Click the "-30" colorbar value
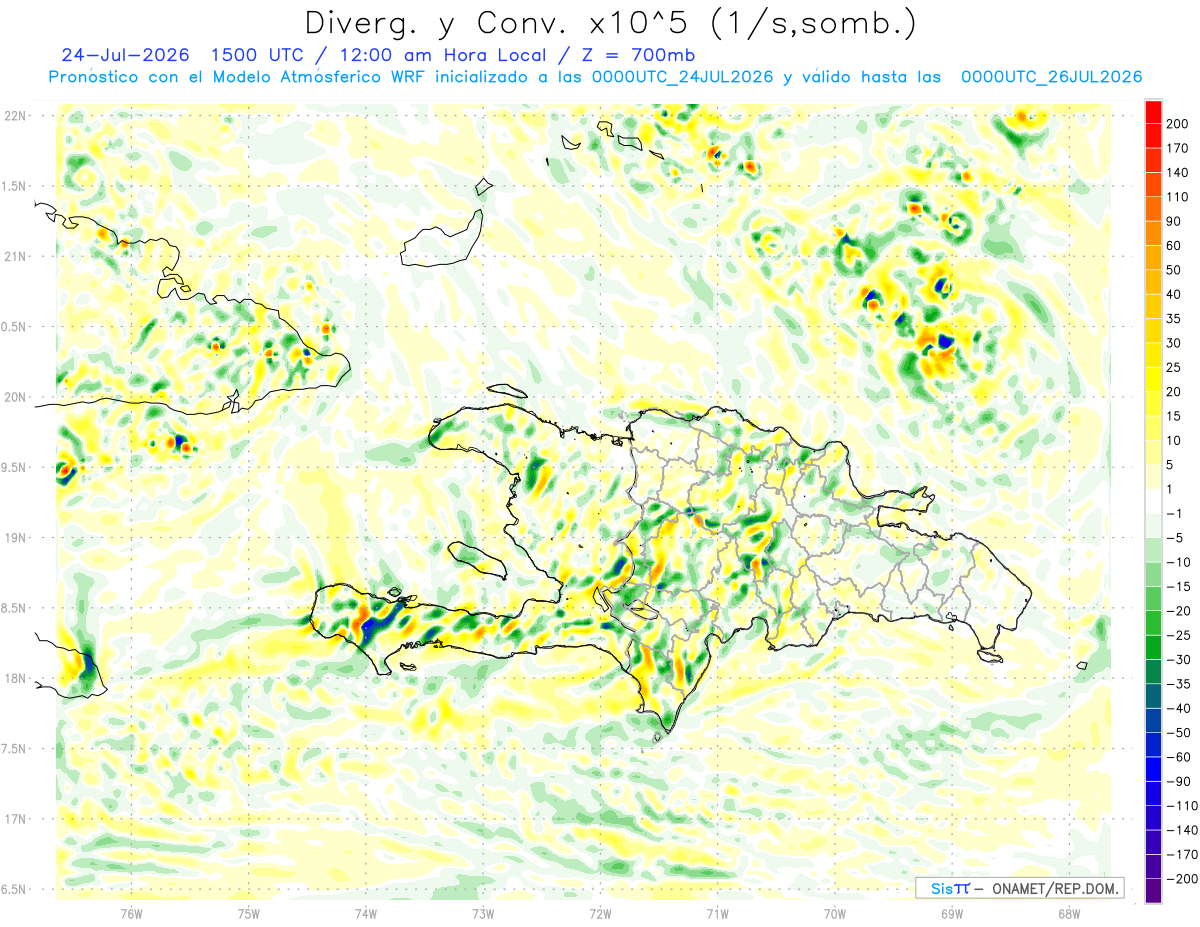The image size is (1200, 927). tap(1181, 660)
